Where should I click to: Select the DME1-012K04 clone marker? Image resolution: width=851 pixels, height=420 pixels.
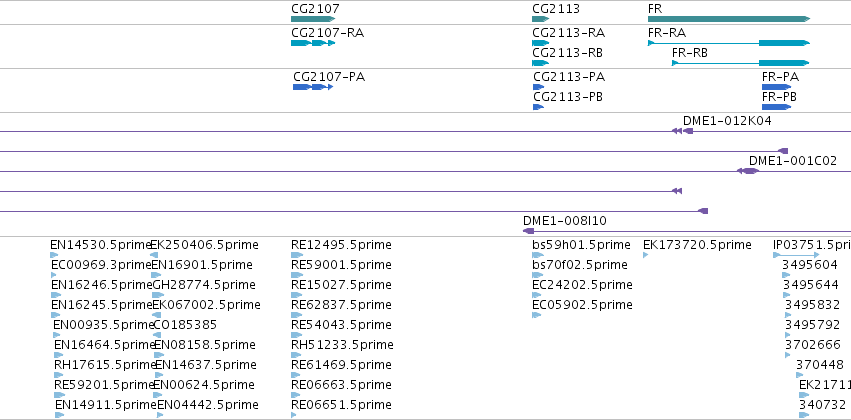click(x=682, y=131)
